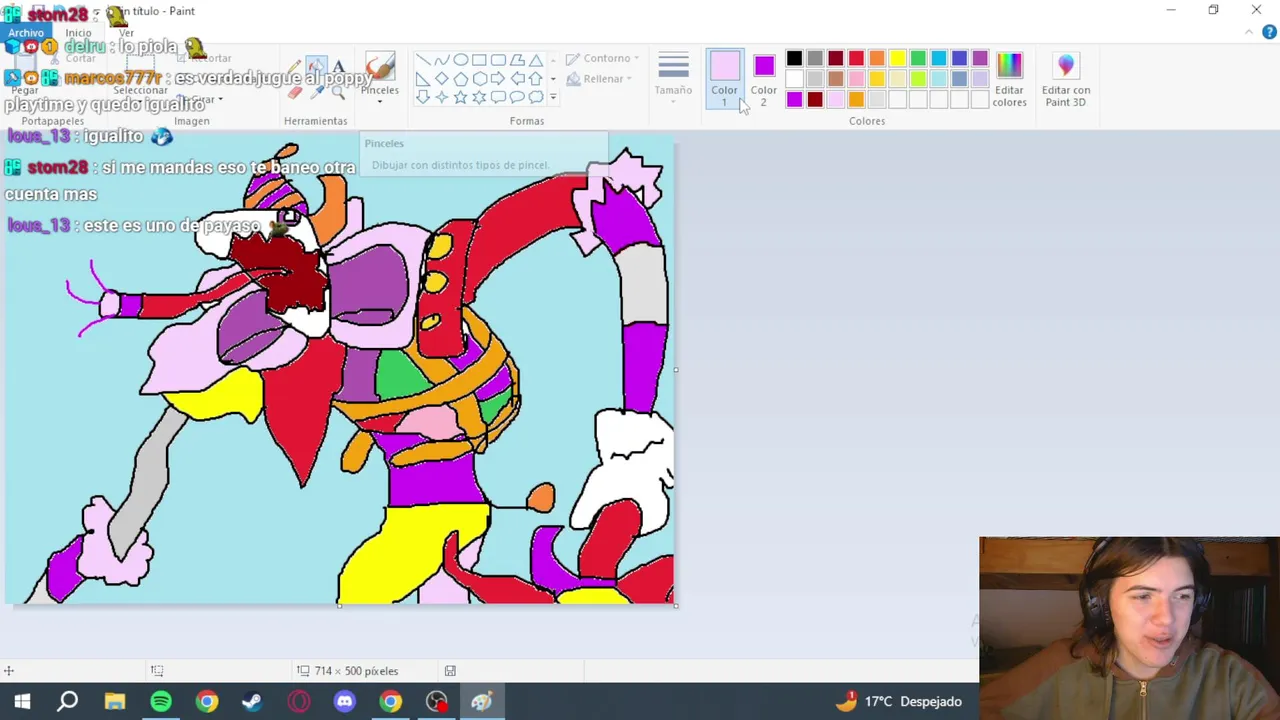Pick the orange palette swatch
The width and height of the screenshot is (1280, 720).
[x=877, y=58]
